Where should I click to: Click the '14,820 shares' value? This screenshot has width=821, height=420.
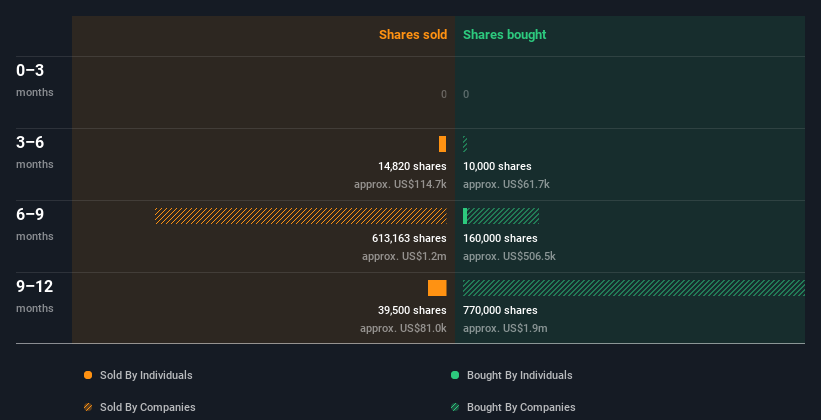tap(412, 166)
